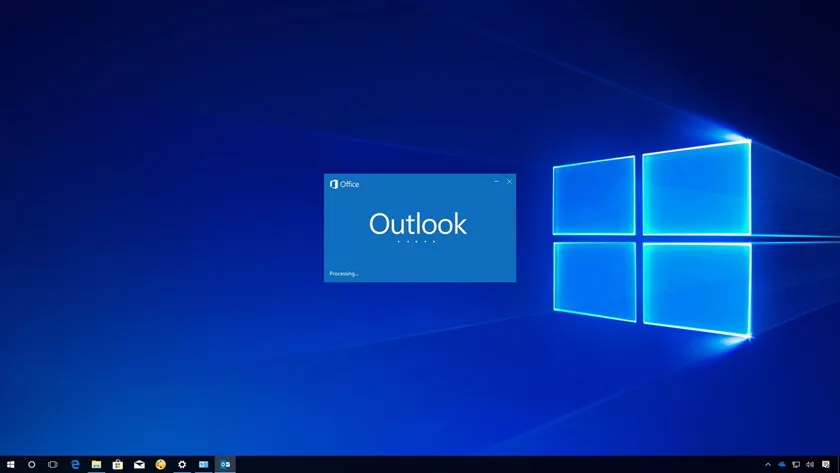Open the Microsoft Store taskbar icon
The width and height of the screenshot is (840, 473).
pyautogui.click(x=118, y=464)
